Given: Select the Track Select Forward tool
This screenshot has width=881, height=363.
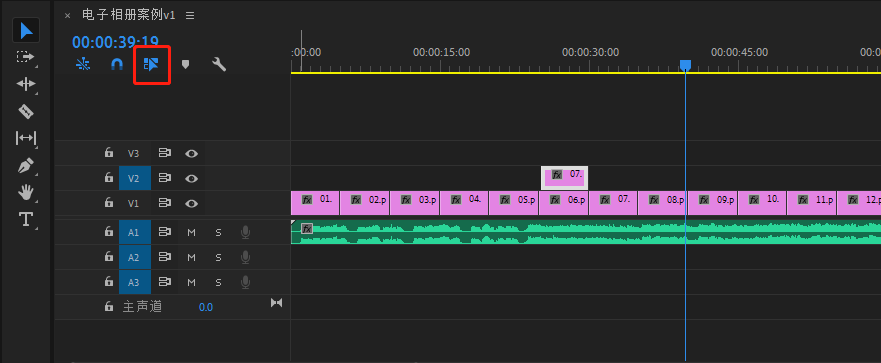Looking at the screenshot, I should click(x=26, y=57).
